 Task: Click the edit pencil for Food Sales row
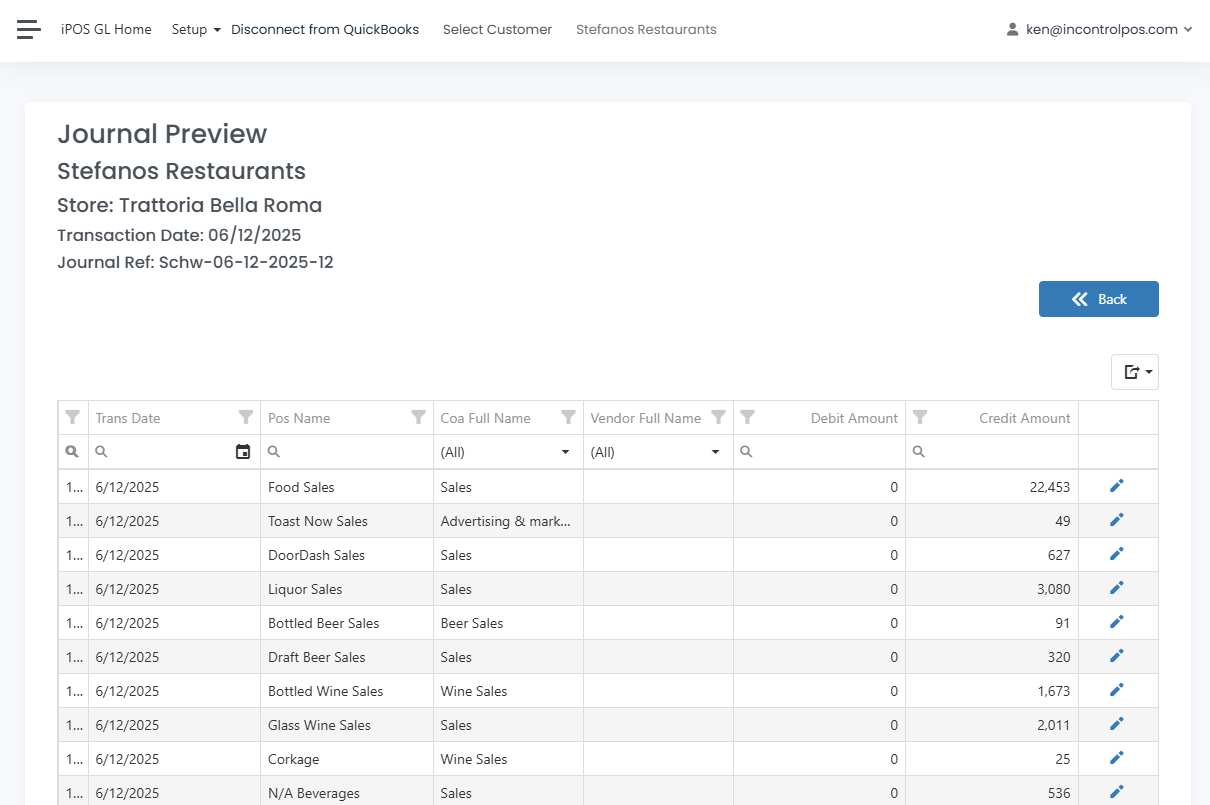[x=1117, y=487]
